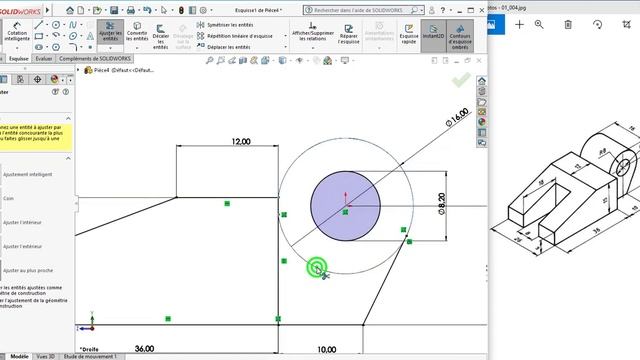
Task: Click the delete trash icon in Photos window
Action: point(568,25)
